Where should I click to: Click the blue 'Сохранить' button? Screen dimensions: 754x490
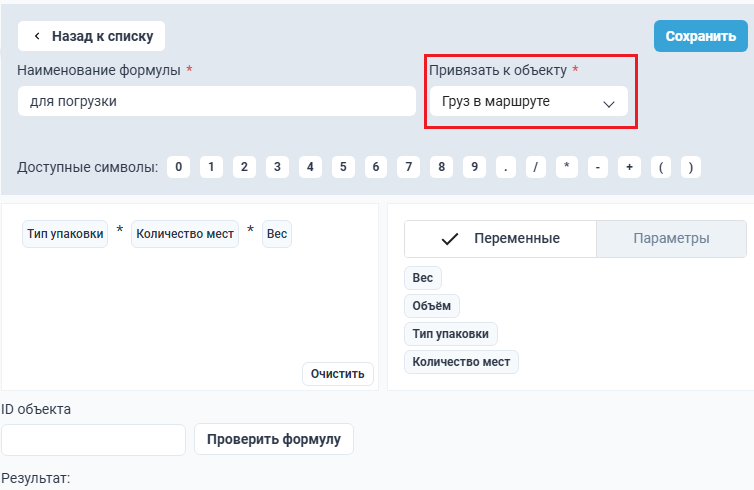[701, 36]
